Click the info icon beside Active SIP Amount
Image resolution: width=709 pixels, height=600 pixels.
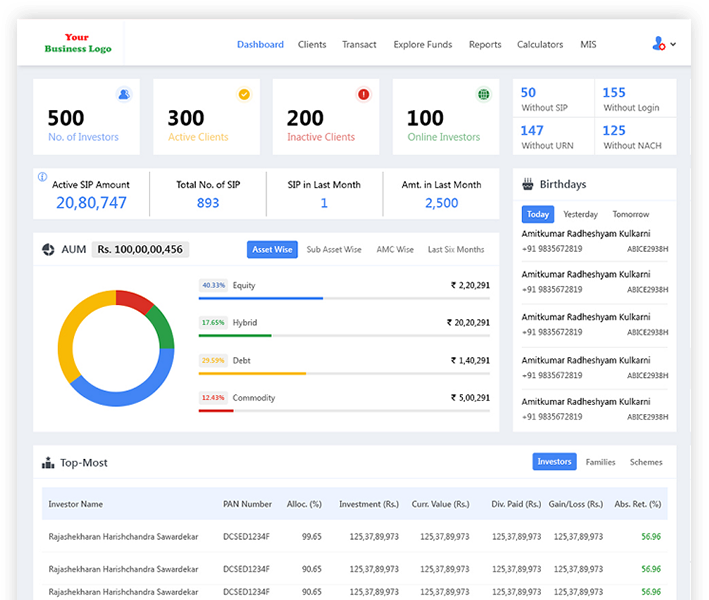click(42, 177)
